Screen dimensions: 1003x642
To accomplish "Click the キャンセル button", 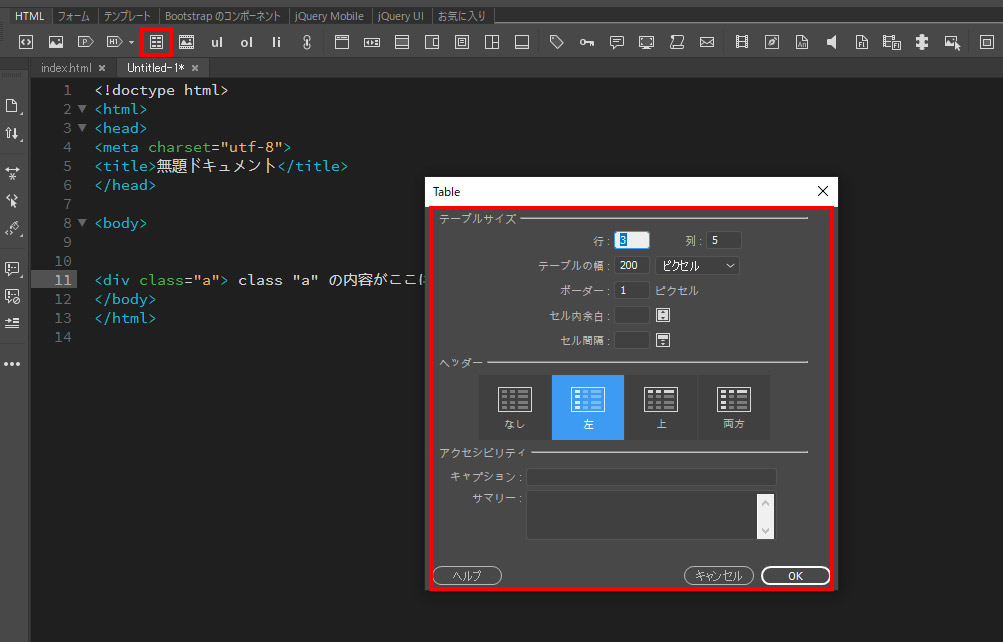I will 718,576.
